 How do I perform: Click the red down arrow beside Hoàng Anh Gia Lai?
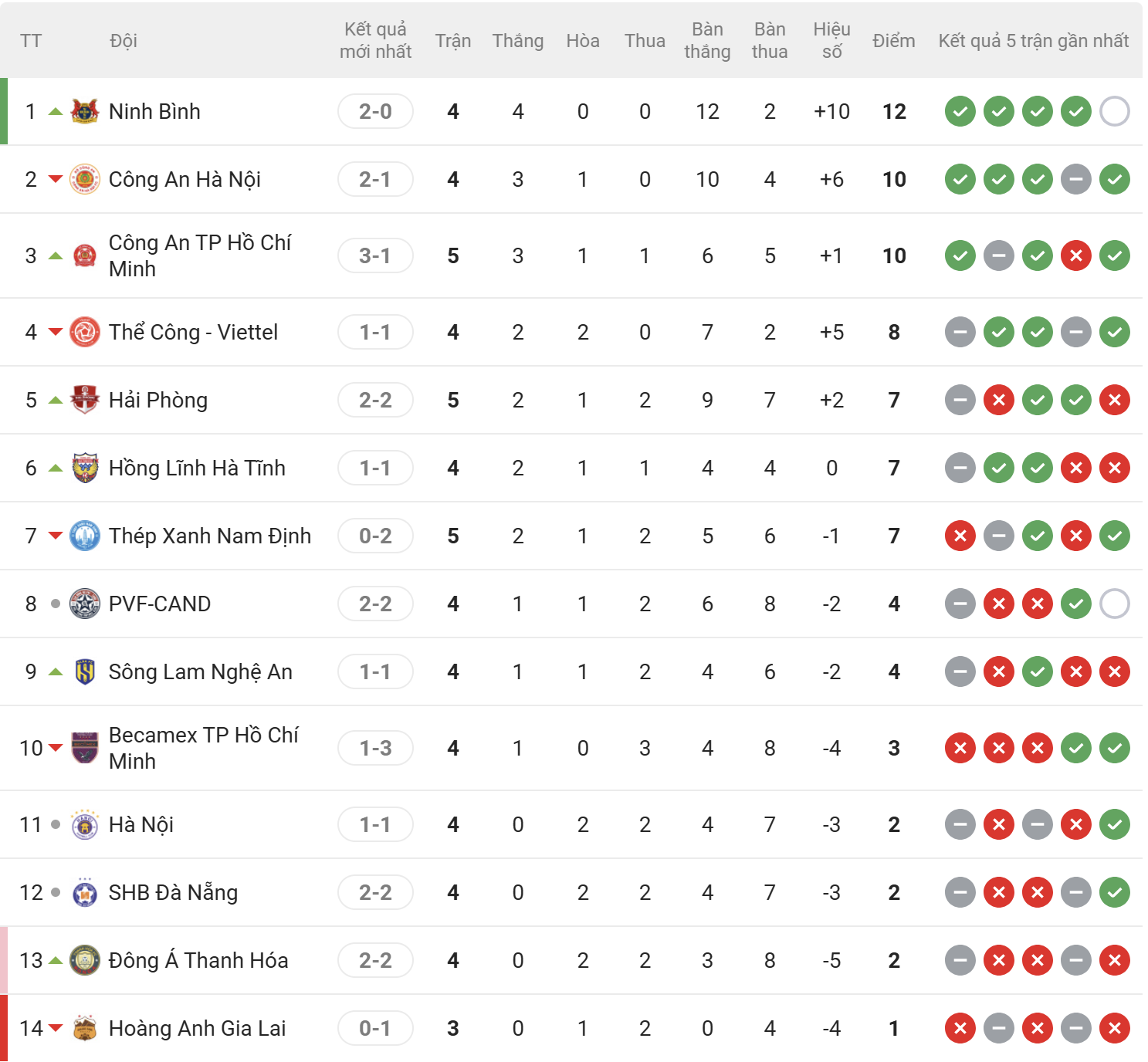click(x=56, y=1028)
